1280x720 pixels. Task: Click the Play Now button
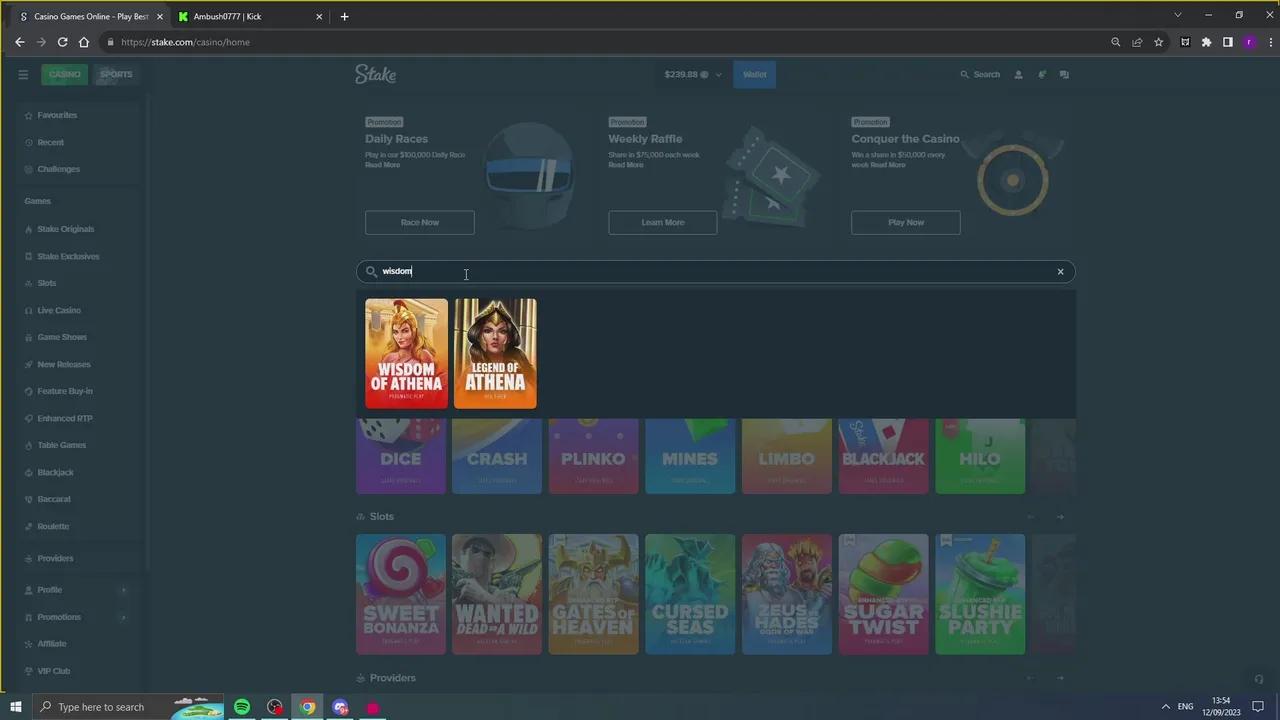tap(906, 222)
